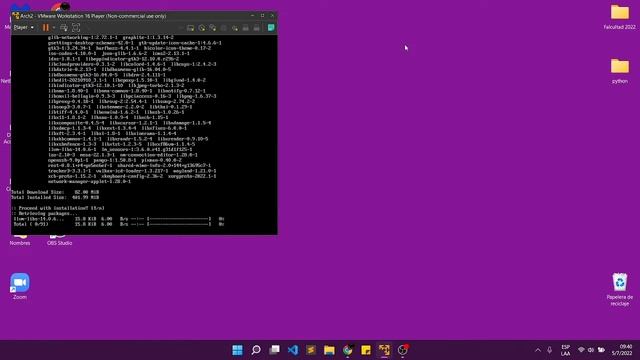This screenshot has height=360, width=640.
Task: Click the 'Total Installed Size' line
Action: [55, 197]
